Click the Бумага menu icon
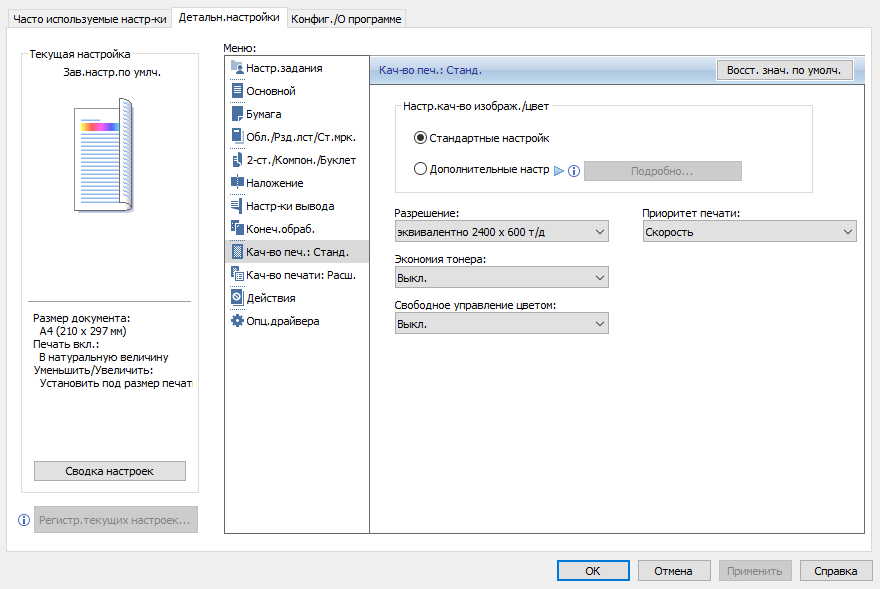Screen dimensions: 880x589 pyautogui.click(x=237, y=114)
